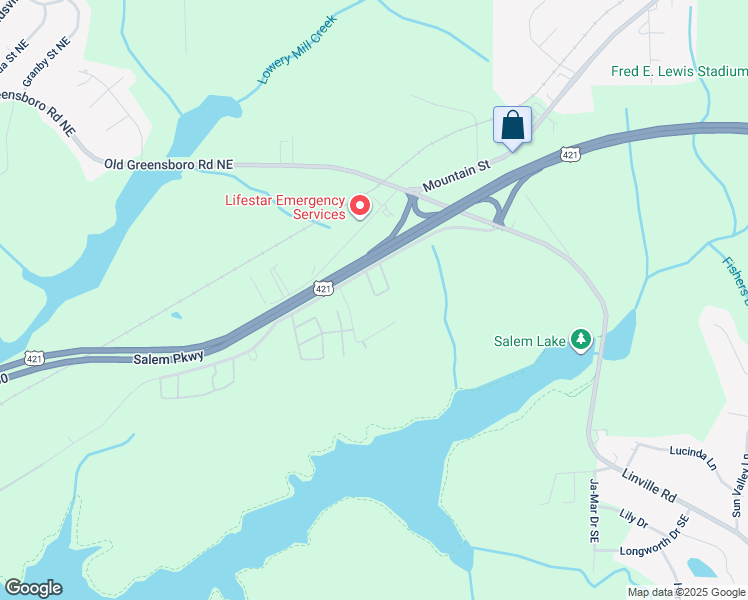Click the Lifestar Emergency Services label text
Viewport: 748px width, 600px height.
tap(285, 207)
